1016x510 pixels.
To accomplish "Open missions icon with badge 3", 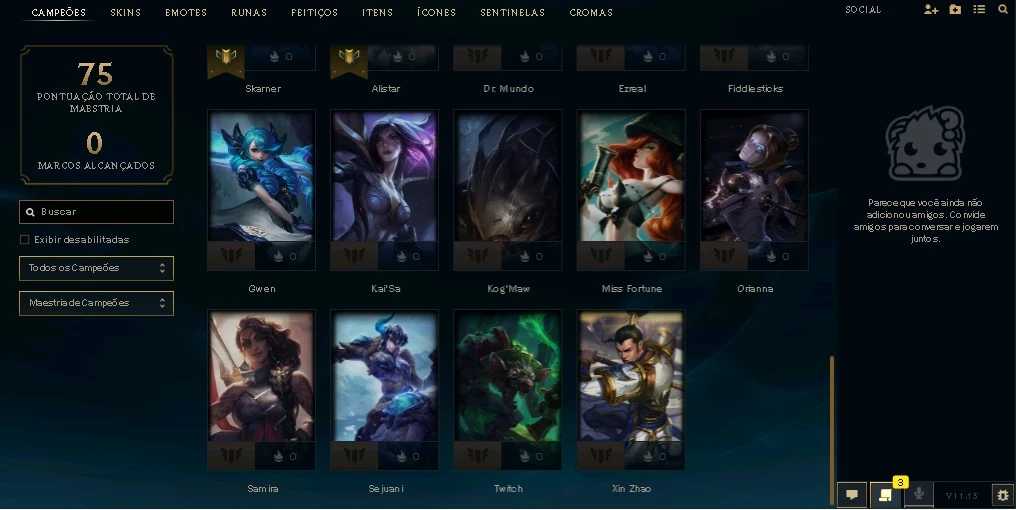I will click(886, 495).
